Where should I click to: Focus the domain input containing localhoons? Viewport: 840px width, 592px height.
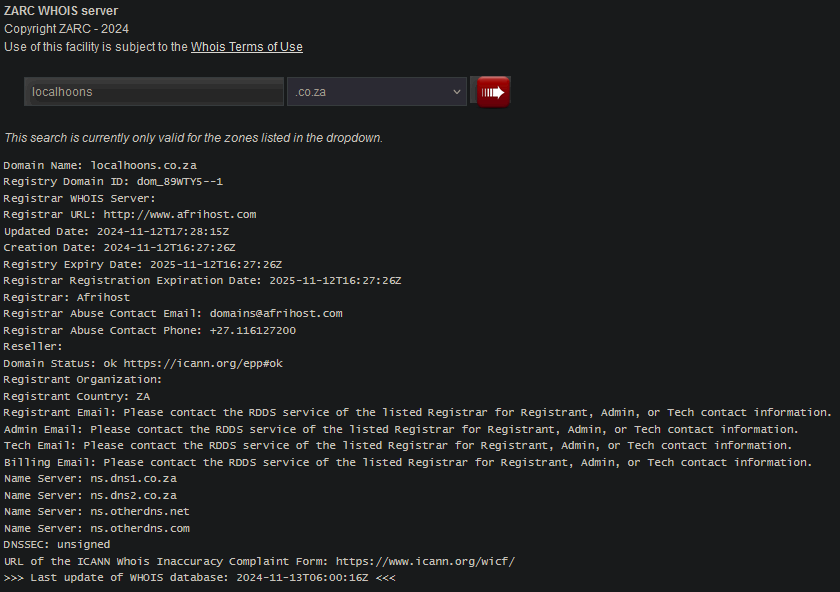coord(154,92)
